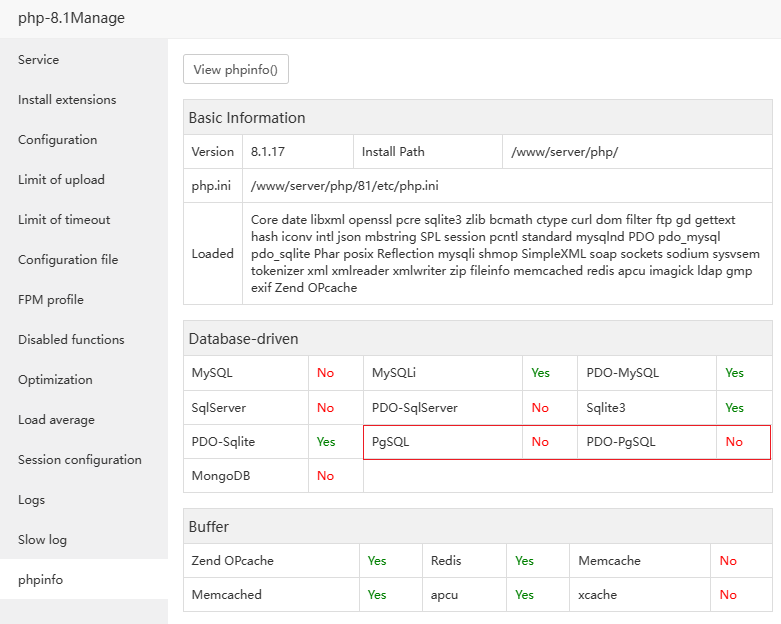Open the Logs section
Screen dimensions: 781x624
(32, 500)
